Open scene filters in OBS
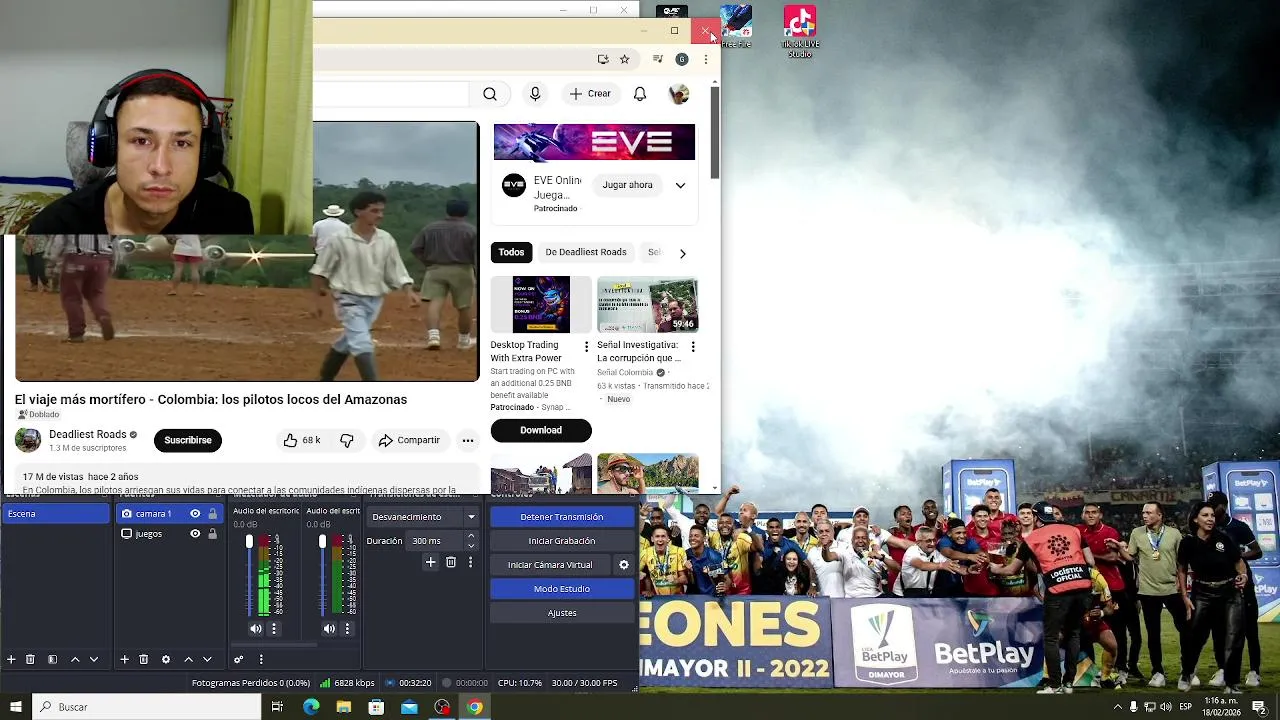 (52, 659)
